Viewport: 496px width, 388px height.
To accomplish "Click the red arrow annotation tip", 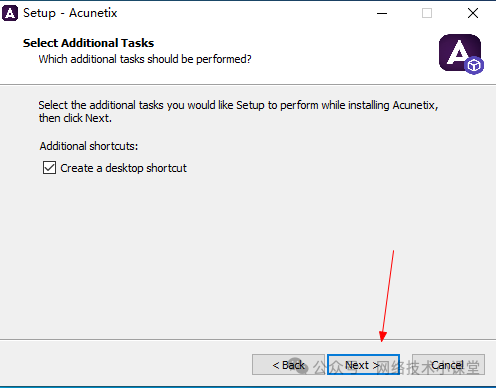I will 383,339.
